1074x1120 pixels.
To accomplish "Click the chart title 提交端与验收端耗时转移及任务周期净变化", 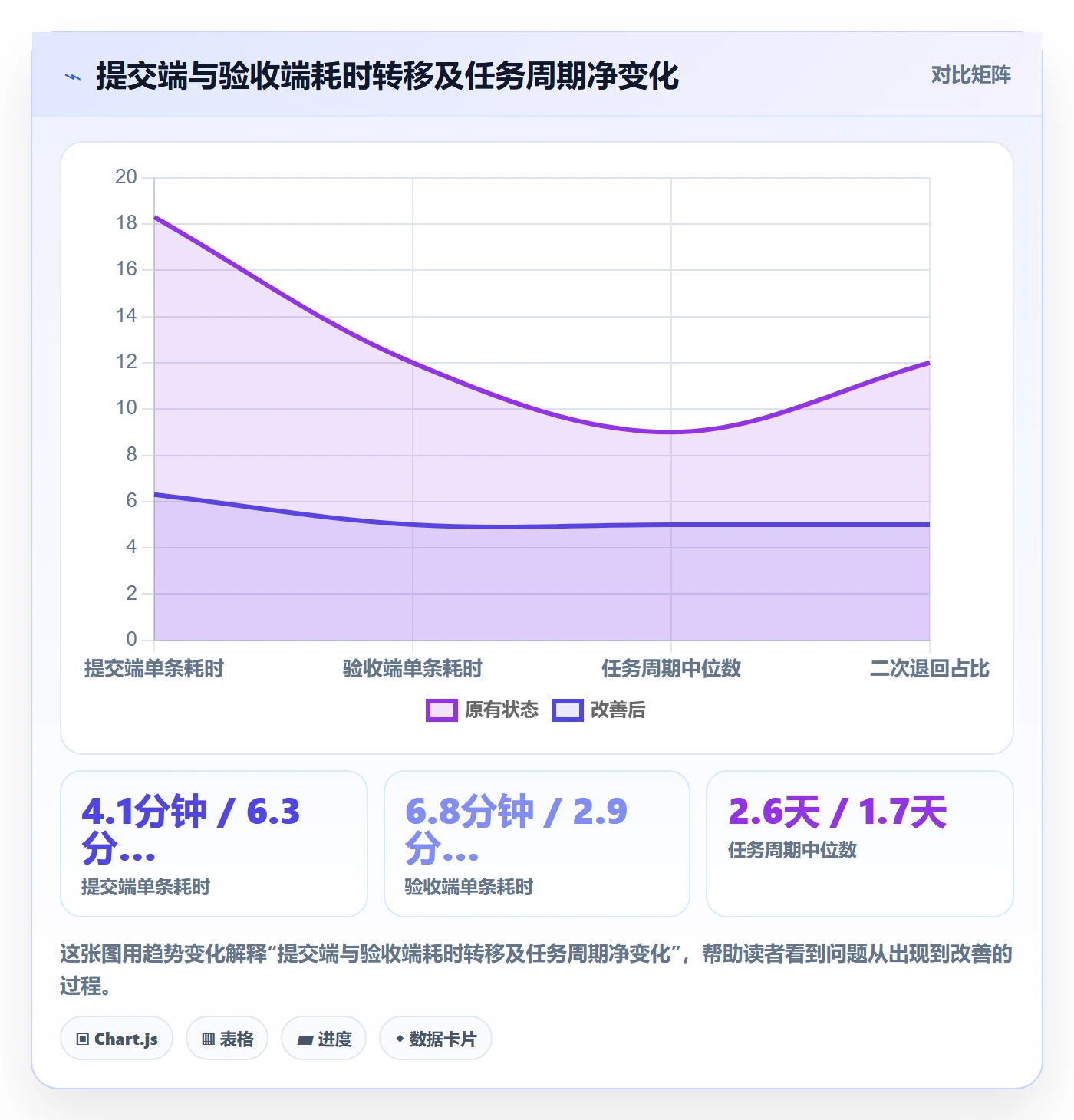I will (x=387, y=76).
